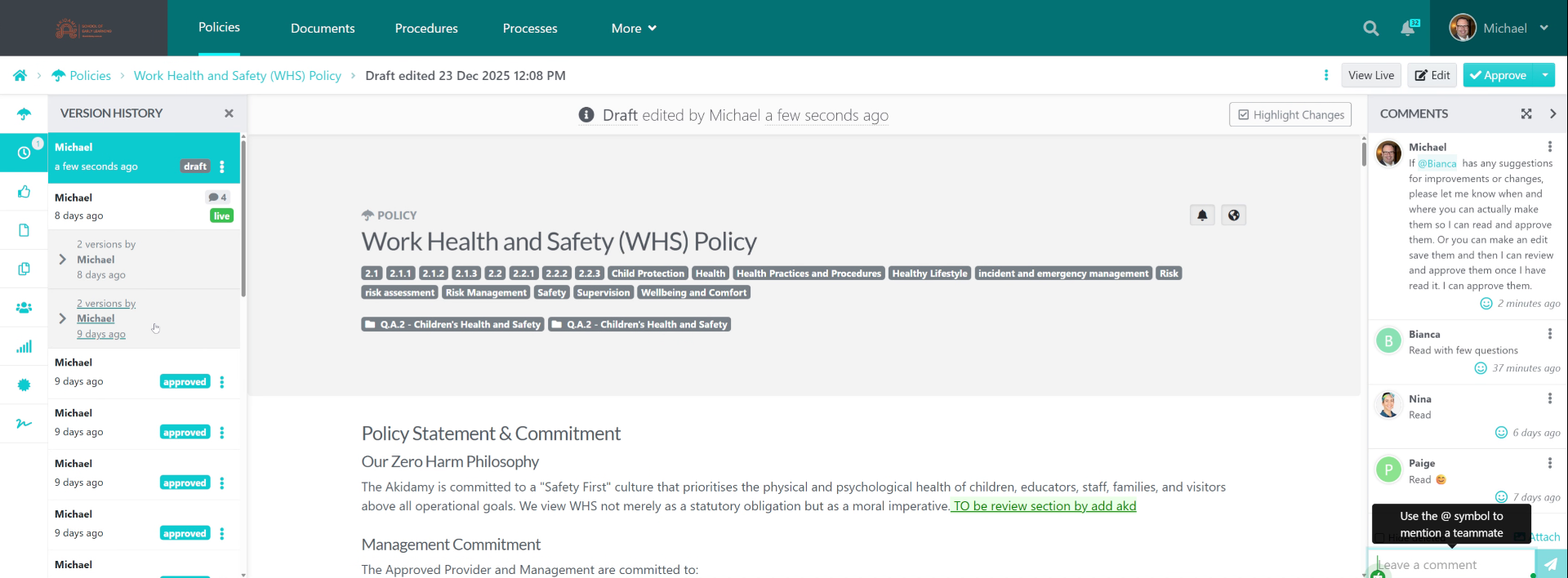Select the Risk Management tag
Screen dimensions: 1568x578
(486, 292)
